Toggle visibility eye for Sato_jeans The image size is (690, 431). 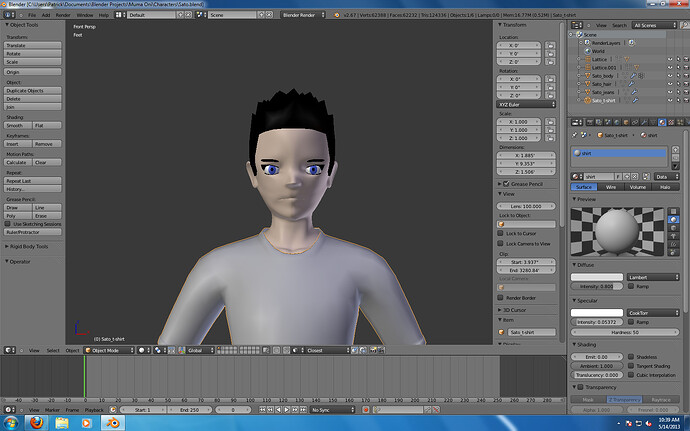(670, 92)
